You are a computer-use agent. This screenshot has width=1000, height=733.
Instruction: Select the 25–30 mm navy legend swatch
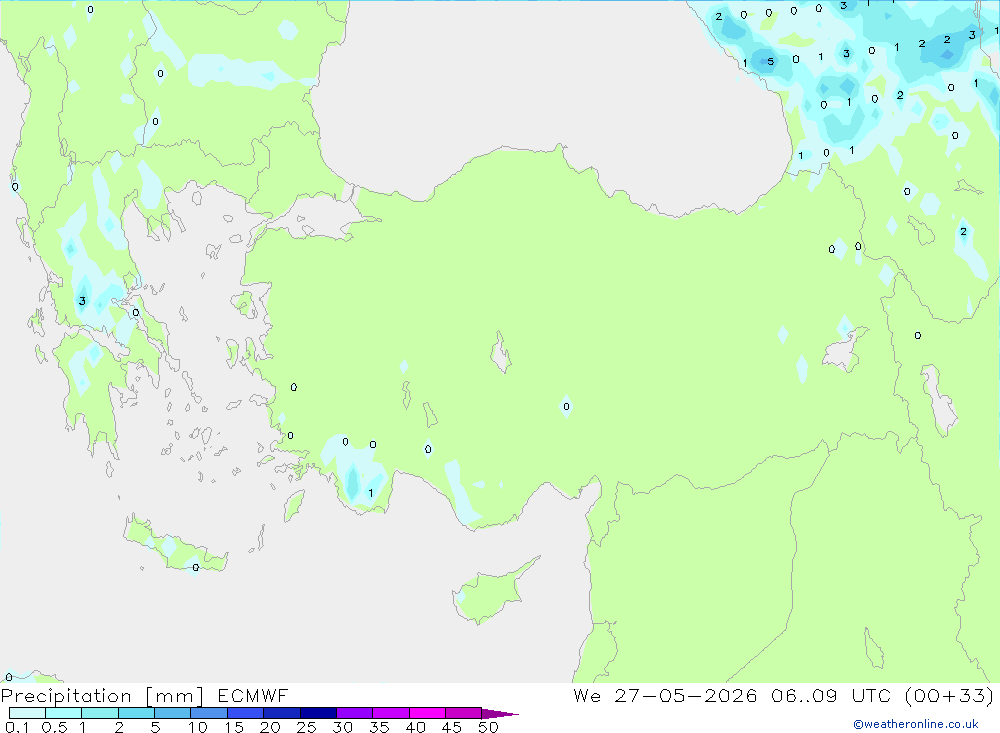tap(318, 713)
